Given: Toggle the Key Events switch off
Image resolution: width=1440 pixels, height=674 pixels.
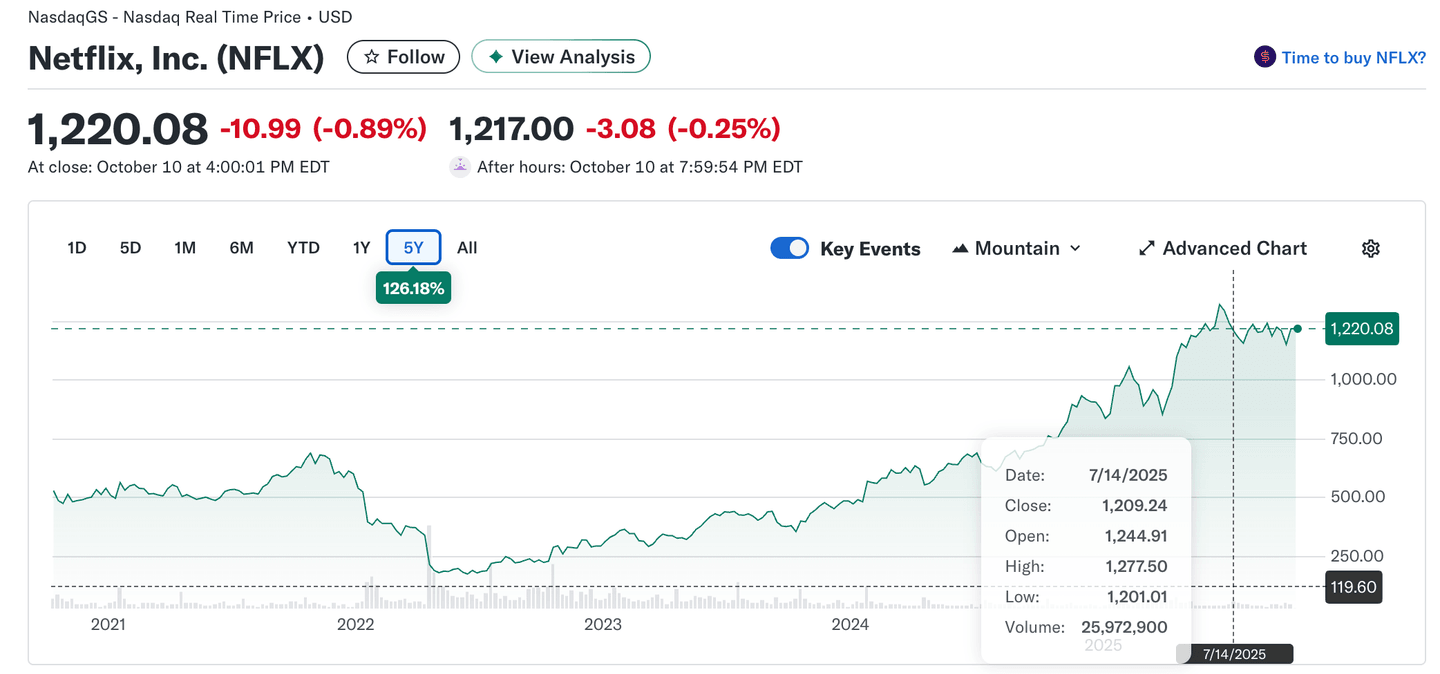Looking at the screenshot, I should [x=789, y=249].
